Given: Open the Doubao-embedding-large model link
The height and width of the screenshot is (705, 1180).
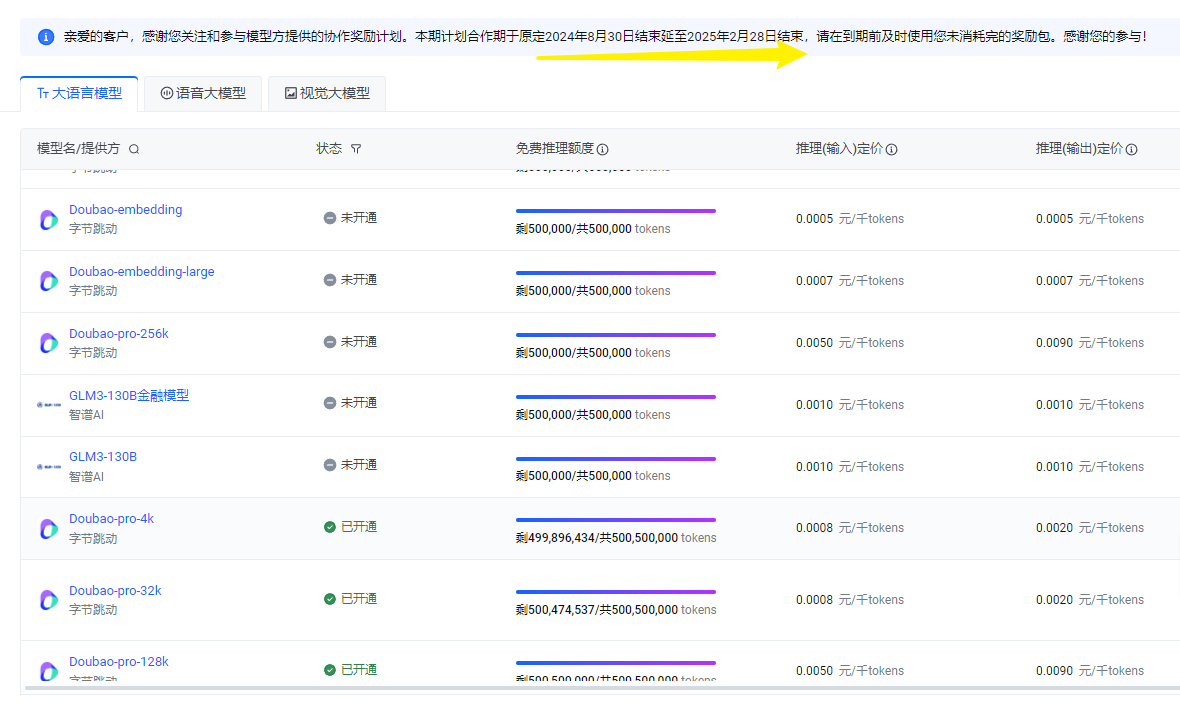Looking at the screenshot, I should click(x=141, y=272).
